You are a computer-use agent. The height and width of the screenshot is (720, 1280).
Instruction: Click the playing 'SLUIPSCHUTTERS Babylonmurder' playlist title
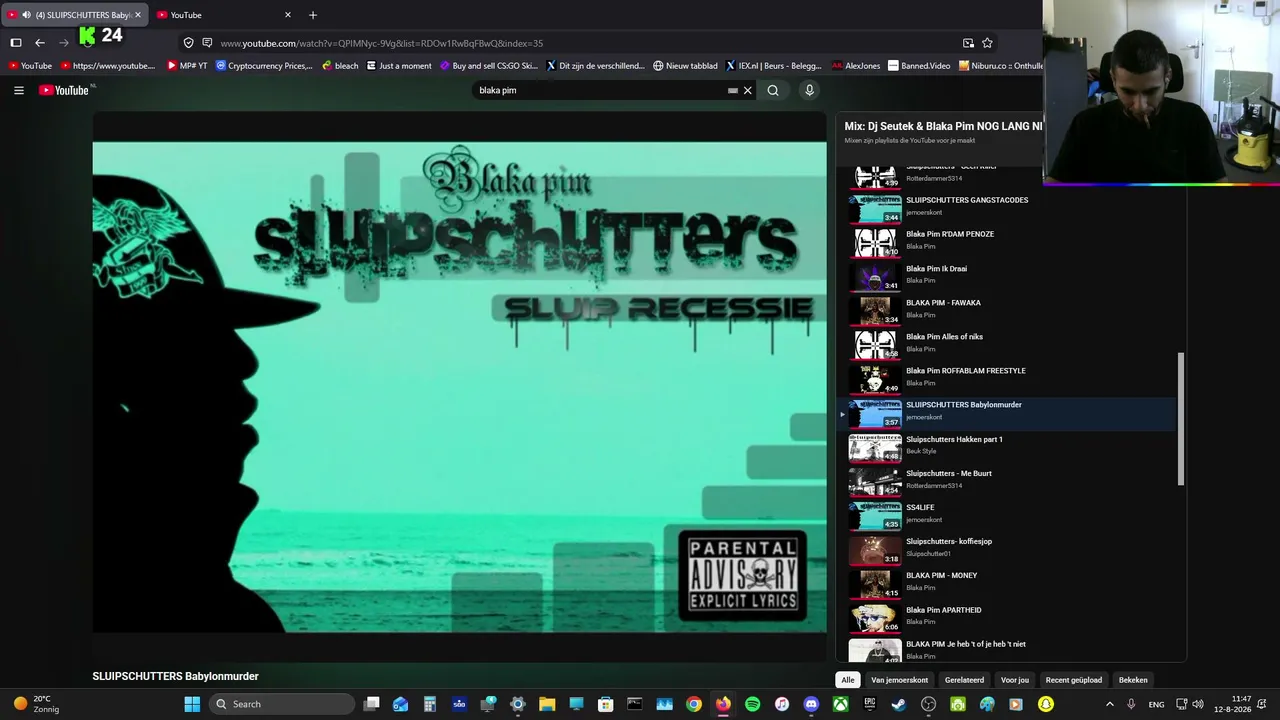pyautogui.click(x=964, y=405)
